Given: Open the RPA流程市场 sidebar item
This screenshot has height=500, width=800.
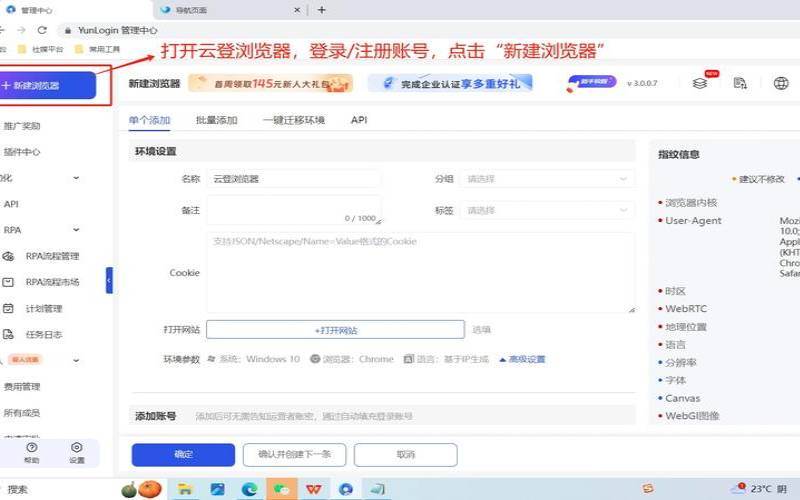Looking at the screenshot, I should 52,282.
